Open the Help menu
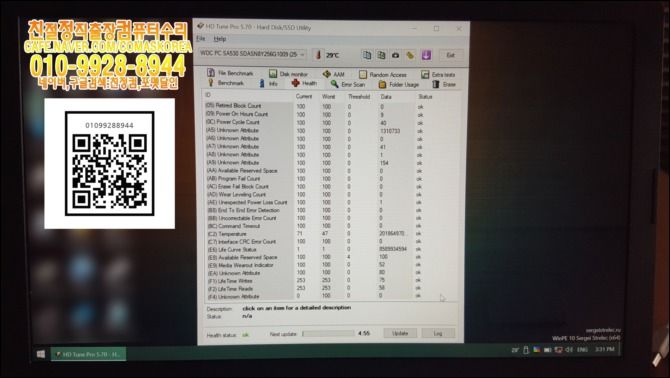The width and height of the screenshot is (670, 378). 220,39
